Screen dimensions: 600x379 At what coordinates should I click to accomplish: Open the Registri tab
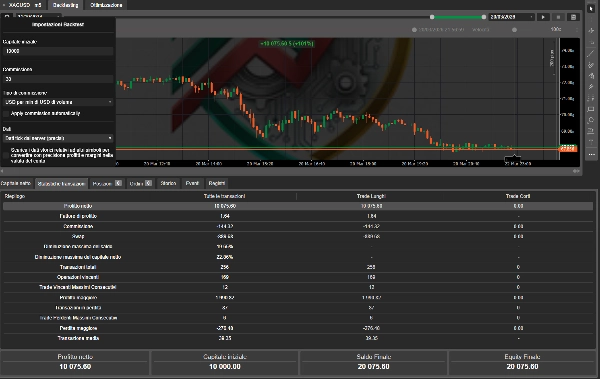[217, 184]
